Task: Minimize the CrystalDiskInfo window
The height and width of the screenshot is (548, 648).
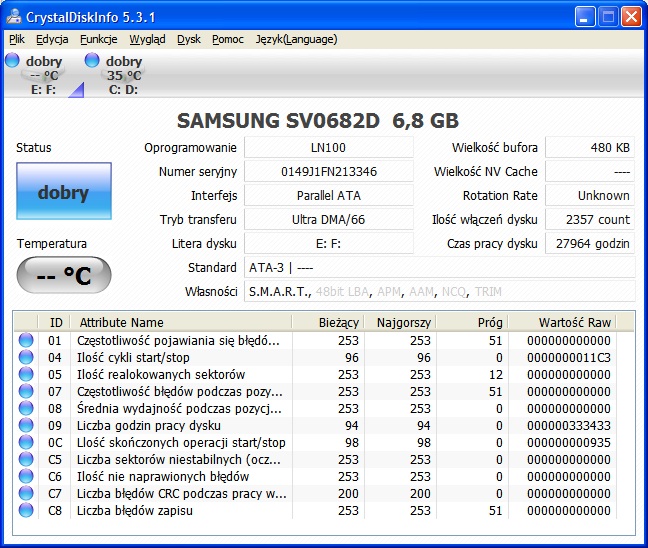Action: (584, 17)
